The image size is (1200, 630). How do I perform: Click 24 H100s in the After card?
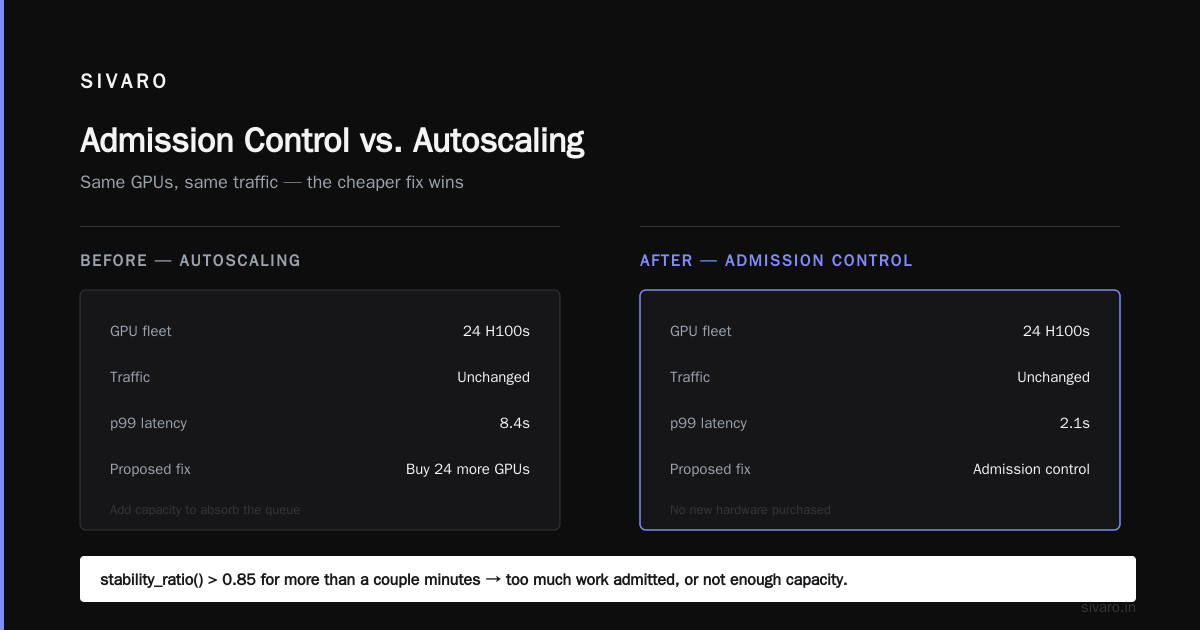pos(1056,331)
